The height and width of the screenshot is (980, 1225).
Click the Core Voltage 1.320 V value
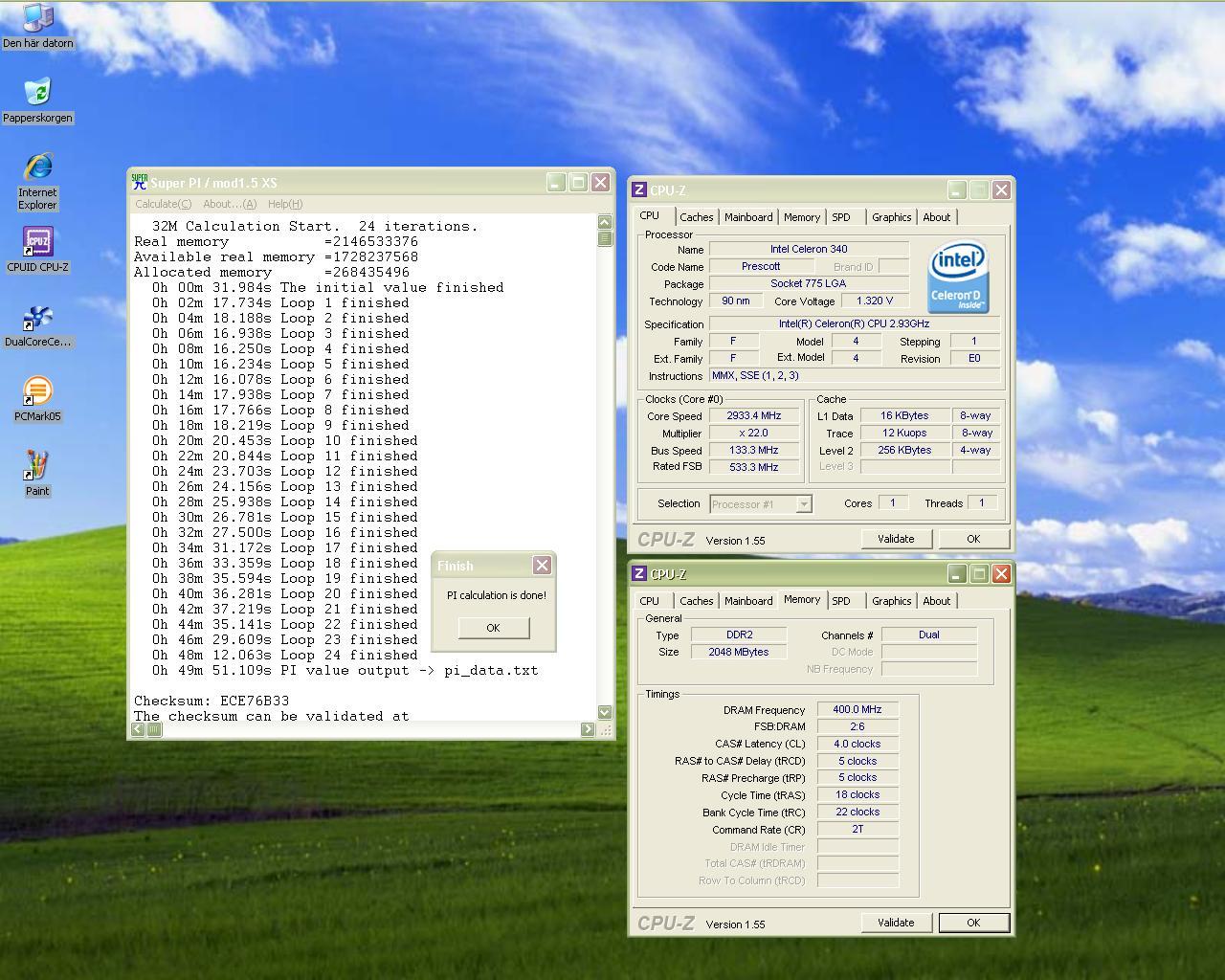(x=875, y=301)
